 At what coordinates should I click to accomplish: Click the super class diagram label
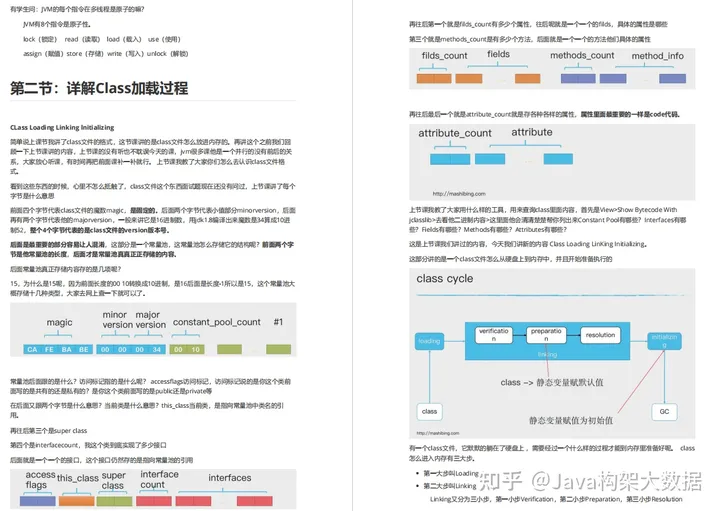pyautogui.click(x=113, y=480)
